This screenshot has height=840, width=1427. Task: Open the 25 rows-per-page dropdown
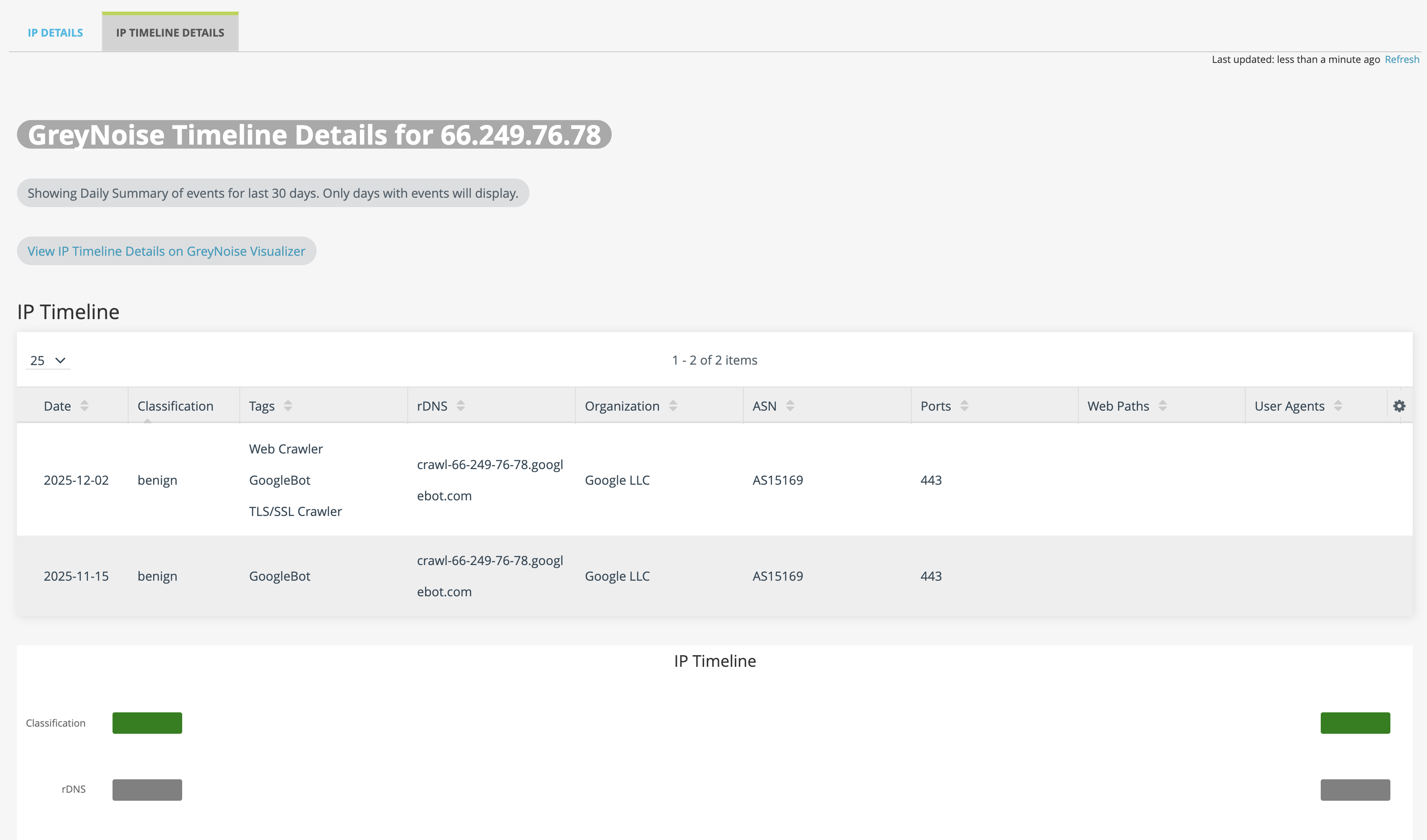[x=48, y=361]
